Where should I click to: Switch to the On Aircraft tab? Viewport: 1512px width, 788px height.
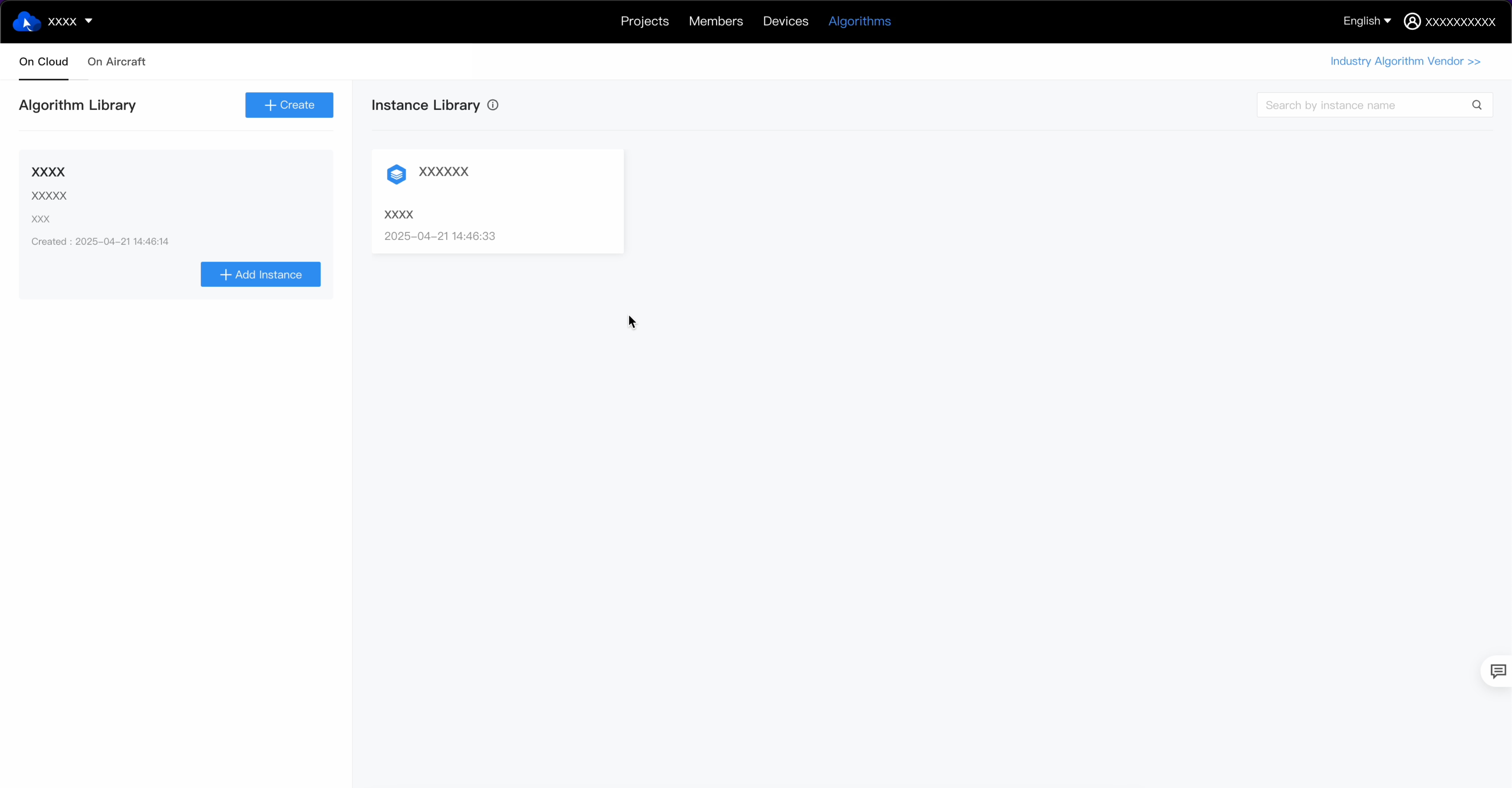coord(116,61)
